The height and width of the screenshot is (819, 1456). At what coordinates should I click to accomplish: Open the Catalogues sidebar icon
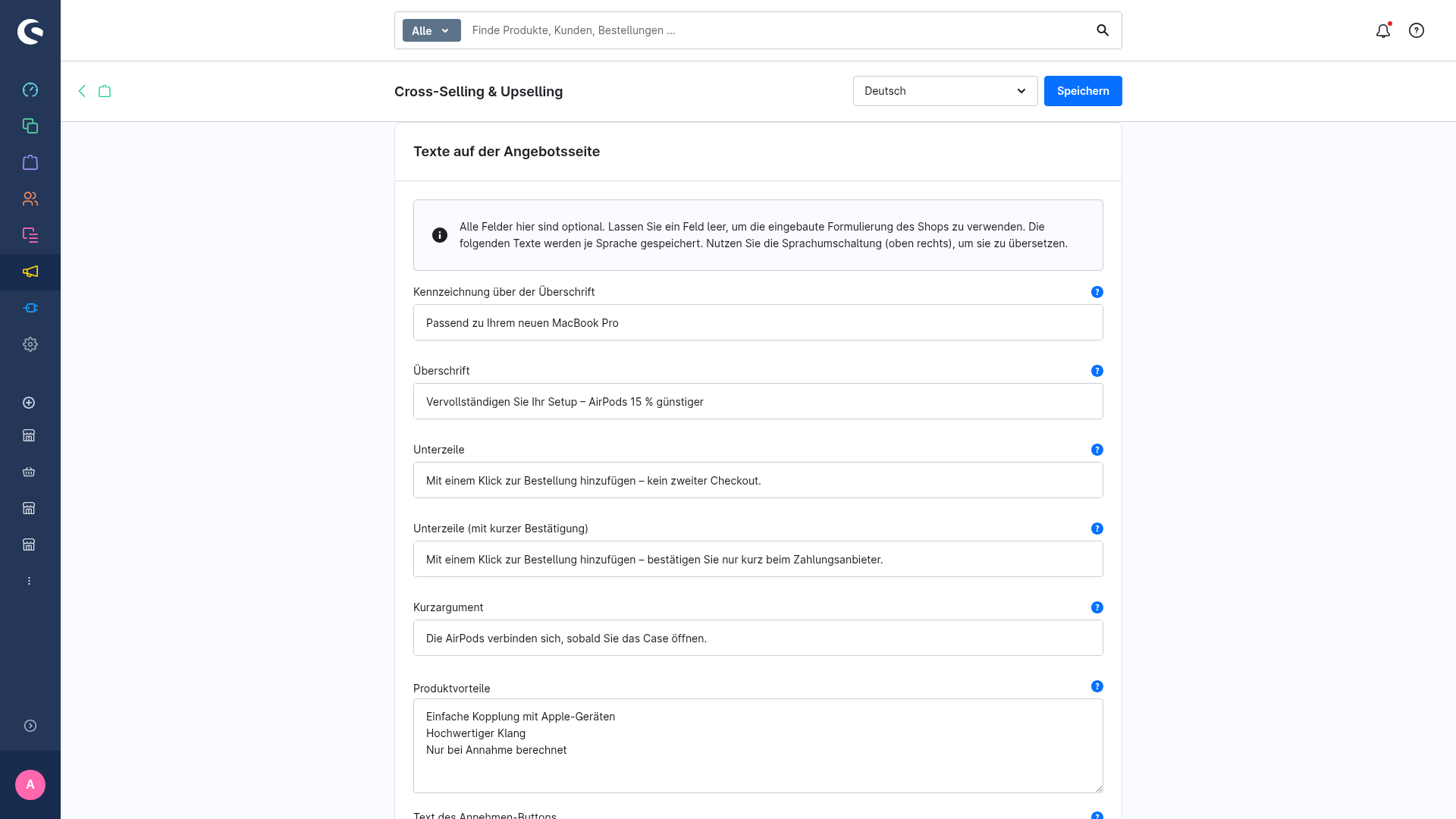tap(30, 126)
